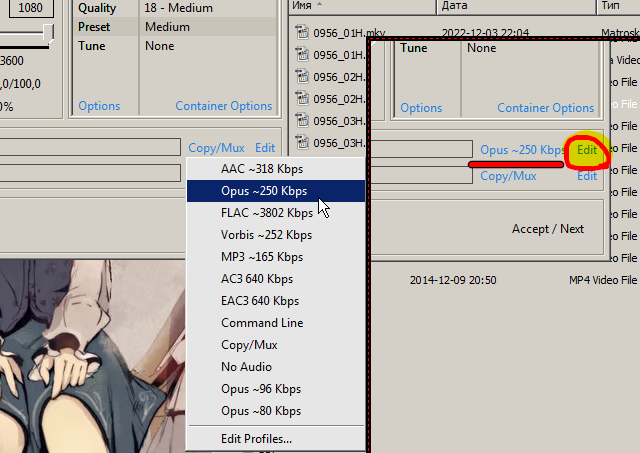This screenshot has width=640, height=453.
Task: Click the Opus ~250 Kbps link in the inset
Action: tap(522, 150)
